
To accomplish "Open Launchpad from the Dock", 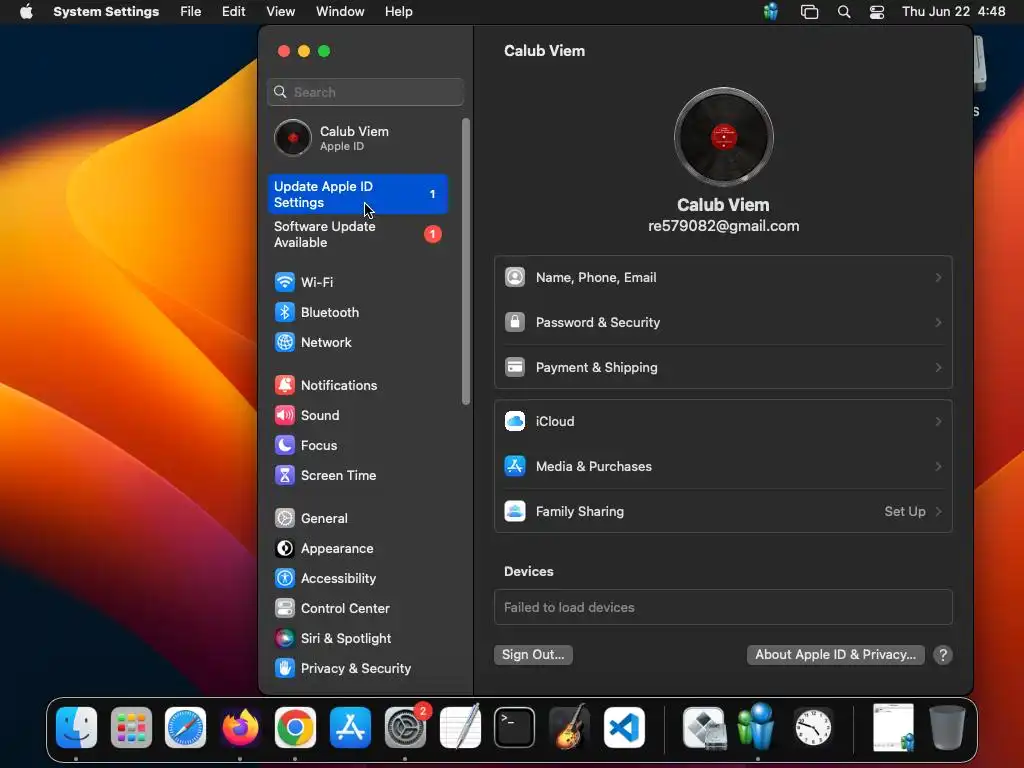I will pyautogui.click(x=131, y=728).
